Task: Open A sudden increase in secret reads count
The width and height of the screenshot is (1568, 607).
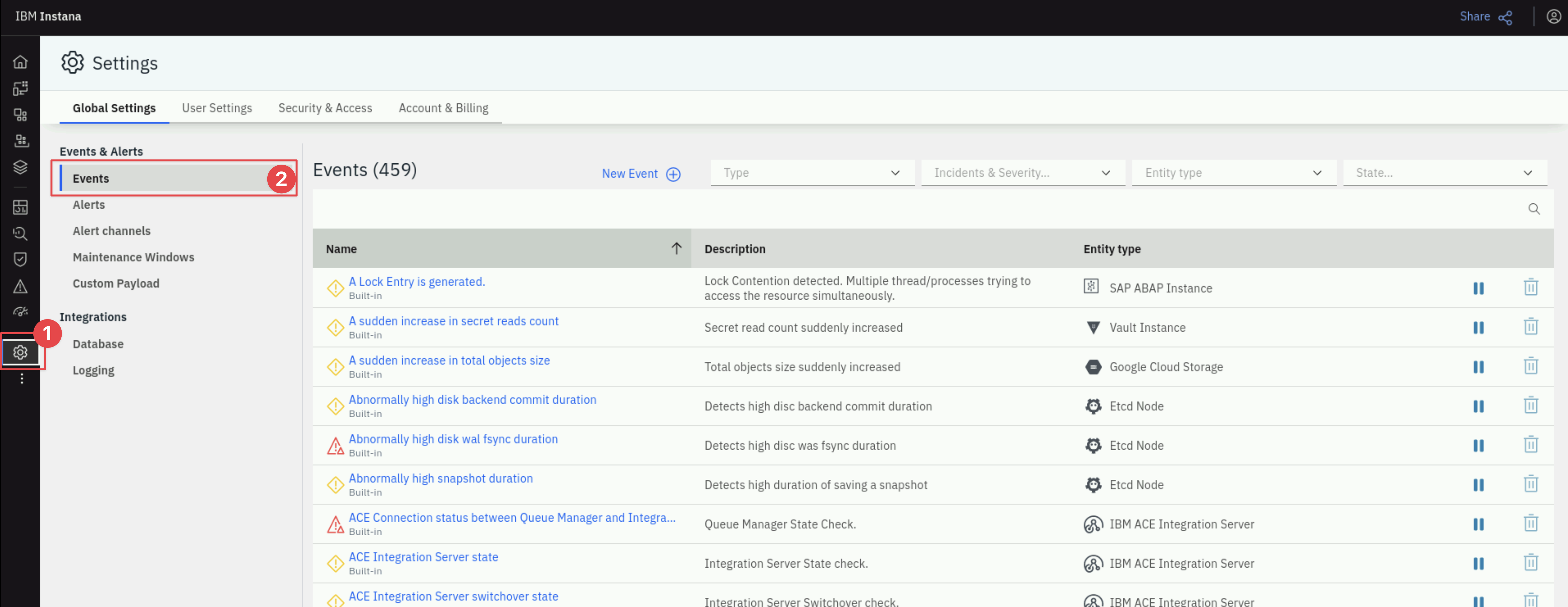Action: [453, 321]
